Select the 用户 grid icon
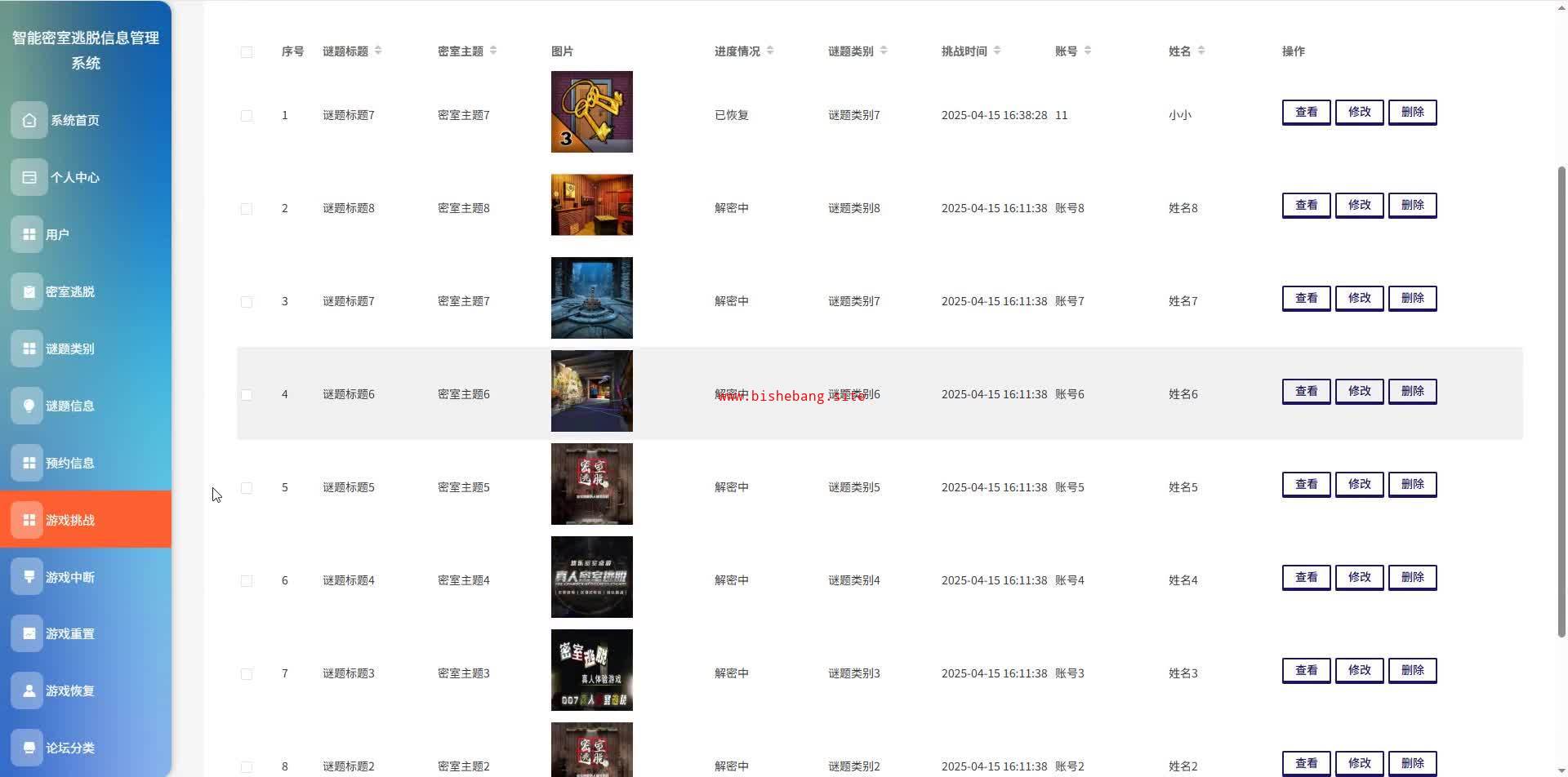 point(27,234)
